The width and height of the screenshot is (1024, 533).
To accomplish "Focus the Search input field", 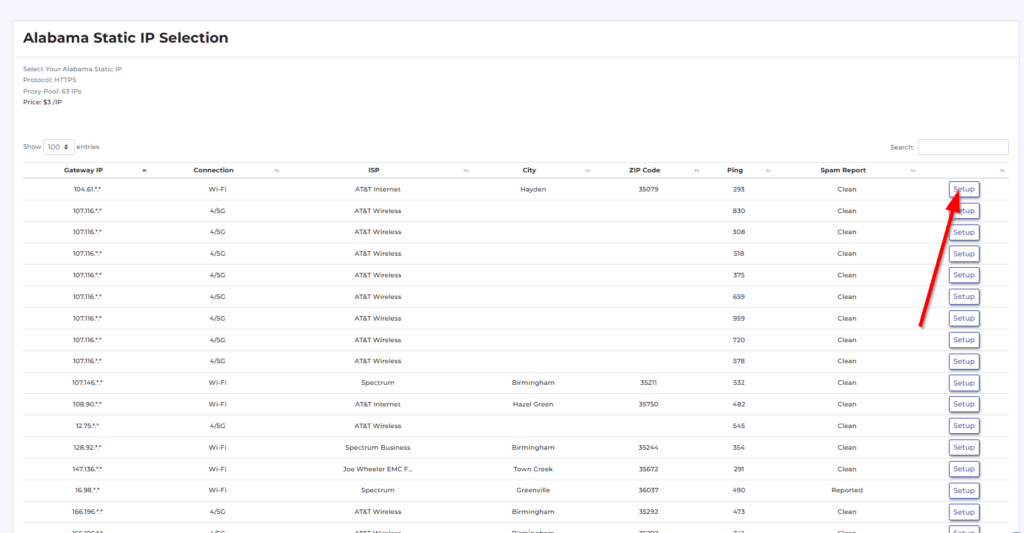I will pos(963,147).
